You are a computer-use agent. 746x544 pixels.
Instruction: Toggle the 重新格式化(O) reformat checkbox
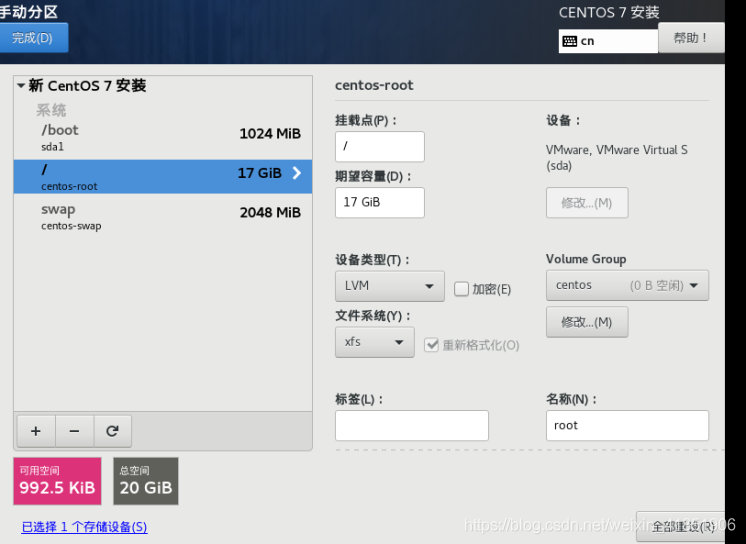point(432,345)
